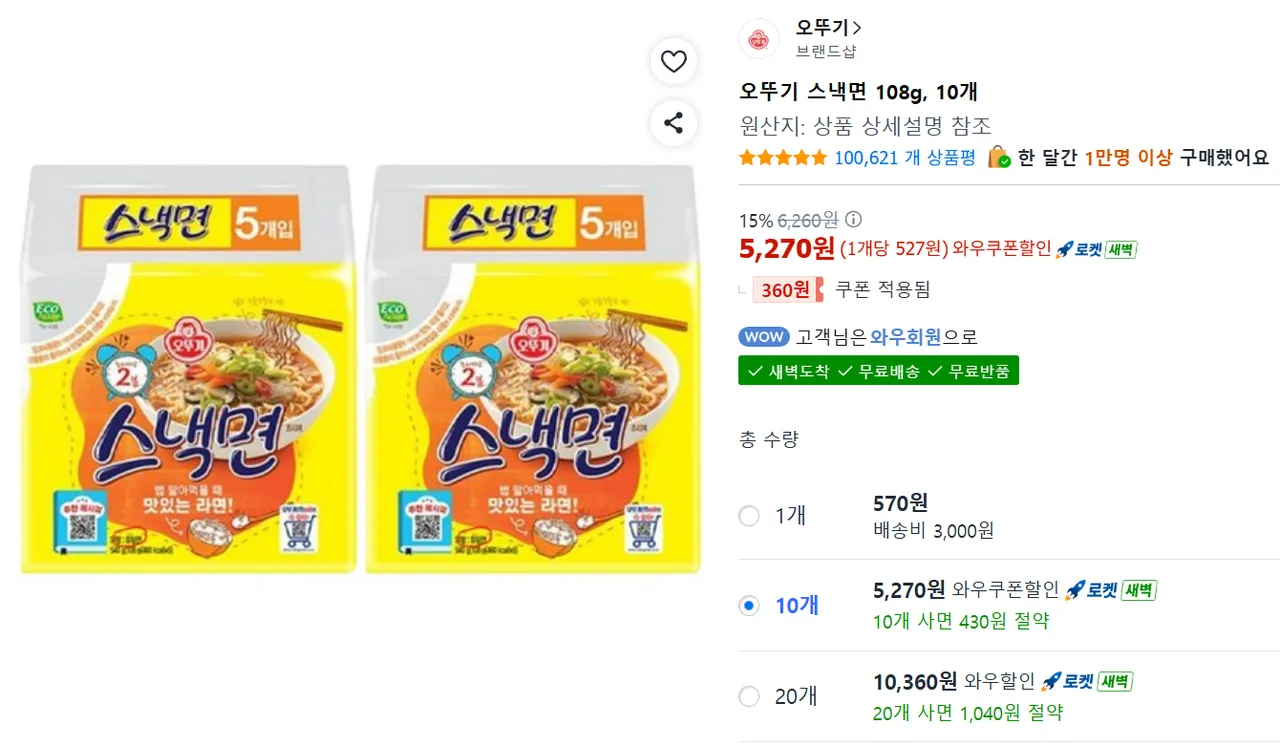Click the product title 오뚜기 스낵면 108g
The height and width of the screenshot is (746, 1280).
click(858, 92)
